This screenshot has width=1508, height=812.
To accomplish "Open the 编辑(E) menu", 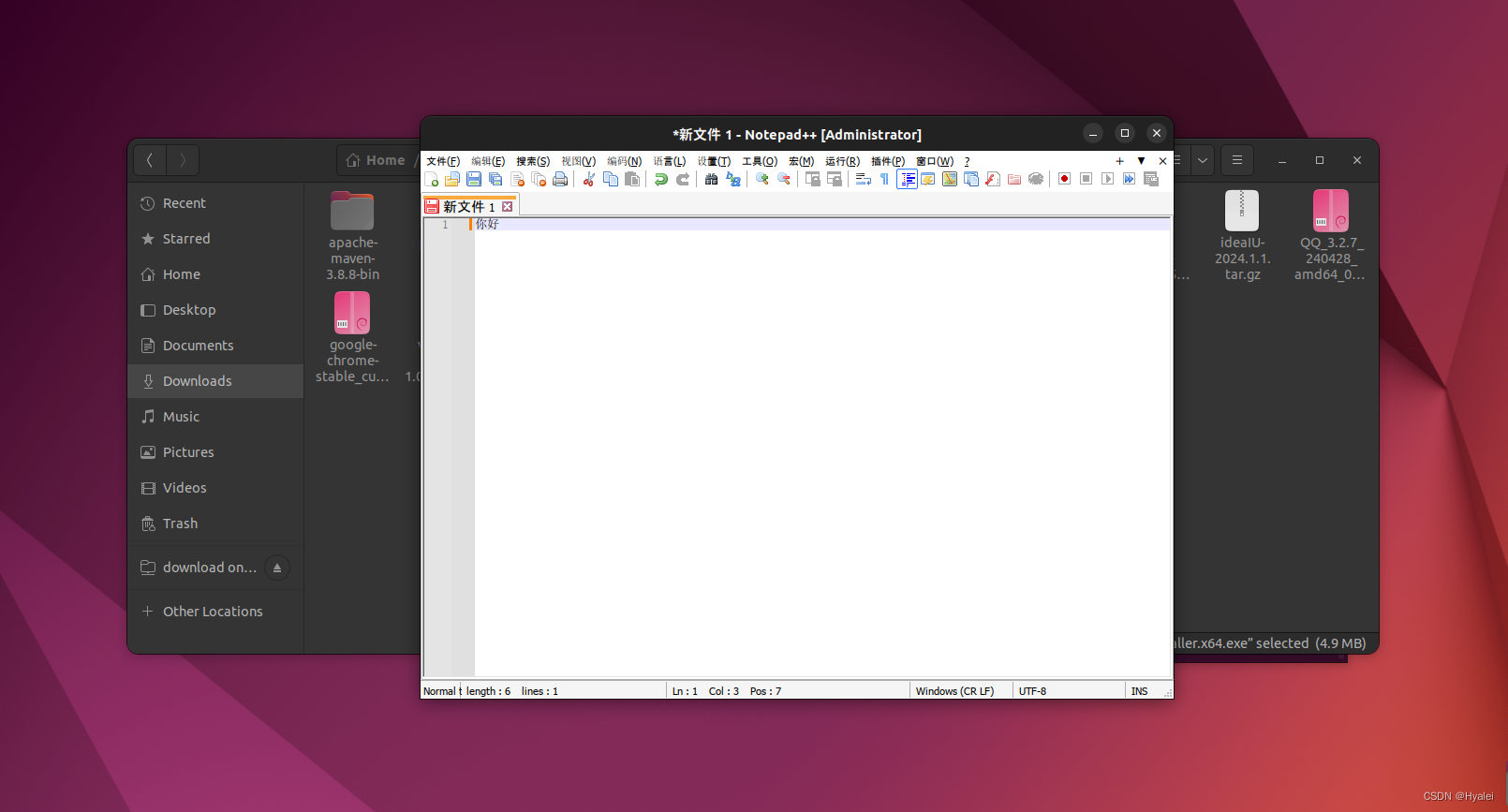I will [488, 161].
